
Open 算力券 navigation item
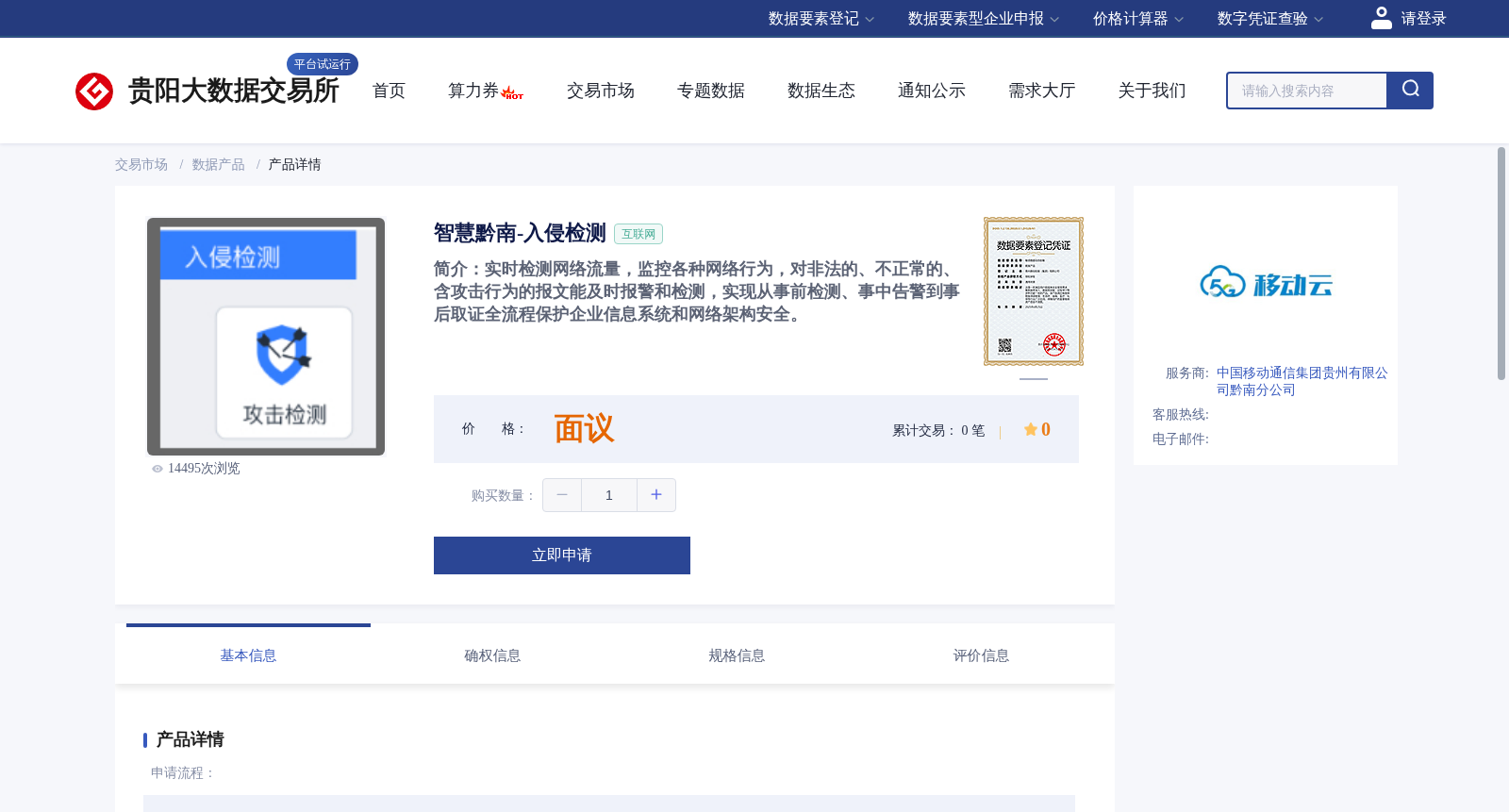pyautogui.click(x=473, y=91)
